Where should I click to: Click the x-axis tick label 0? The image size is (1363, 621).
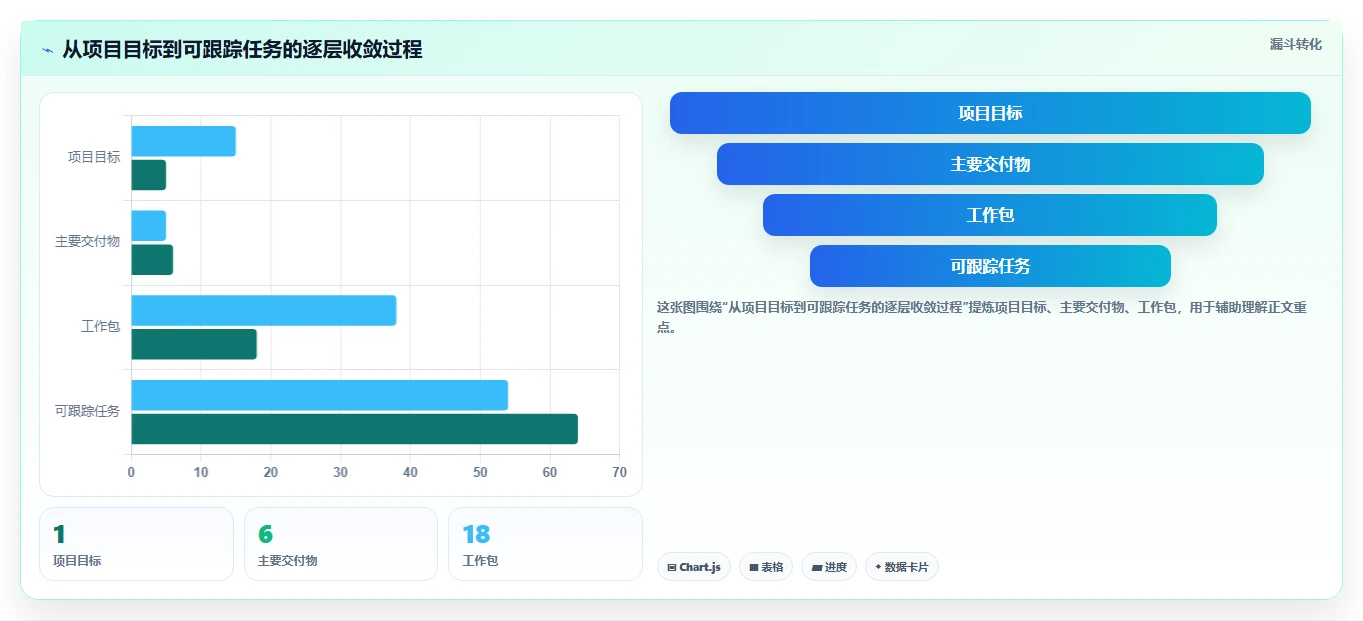click(131, 472)
